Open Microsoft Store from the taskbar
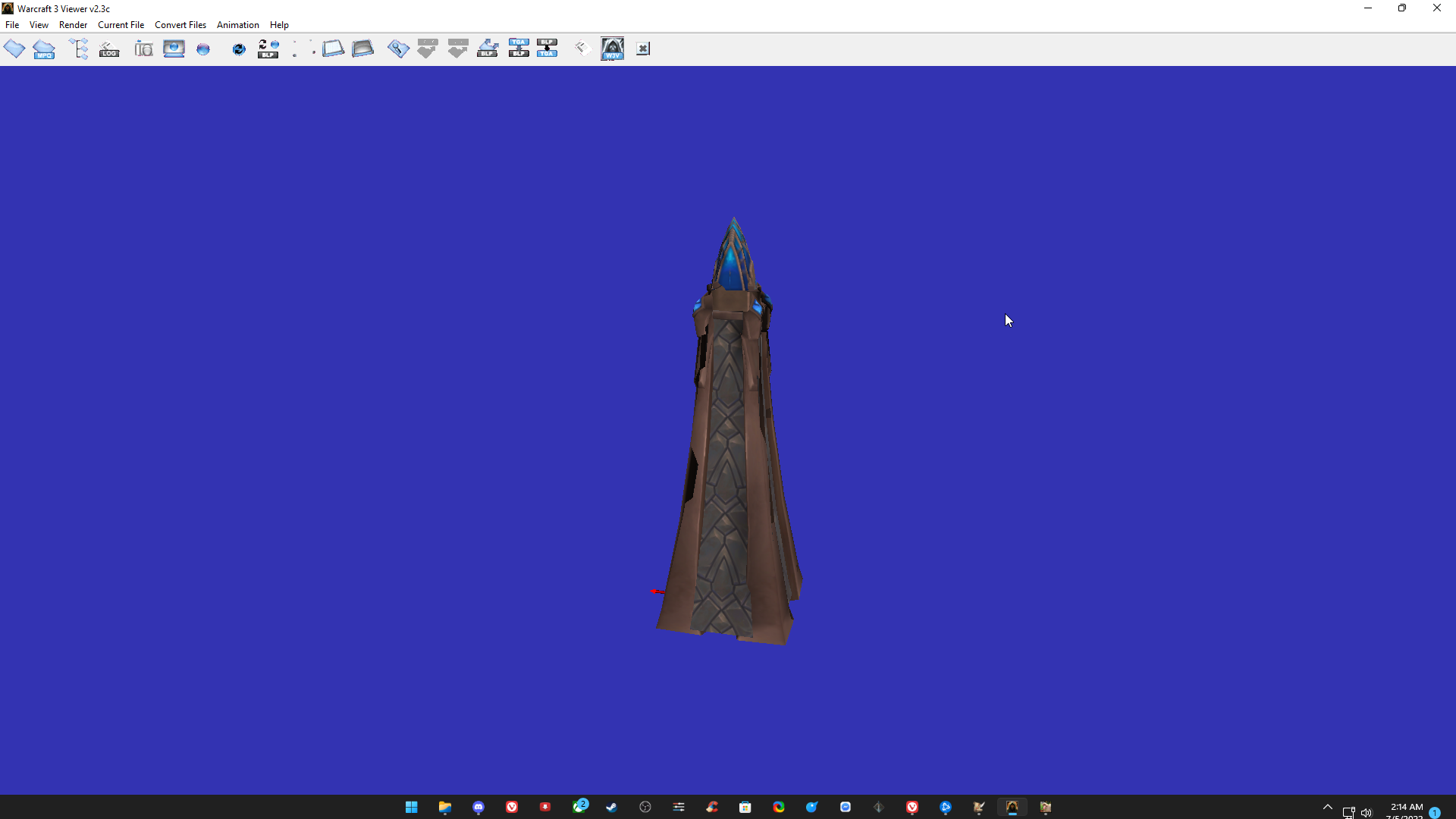Screen dimensions: 1456x819 point(745,807)
